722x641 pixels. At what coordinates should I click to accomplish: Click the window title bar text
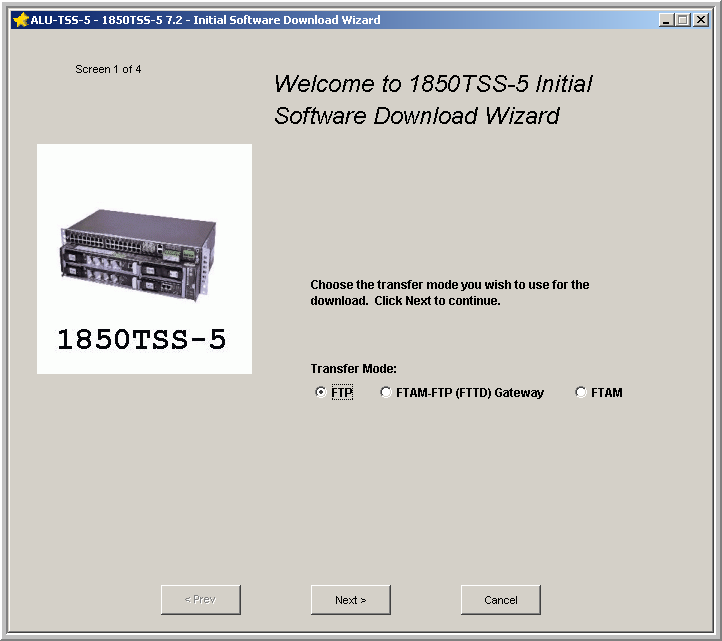pyautogui.click(x=205, y=20)
